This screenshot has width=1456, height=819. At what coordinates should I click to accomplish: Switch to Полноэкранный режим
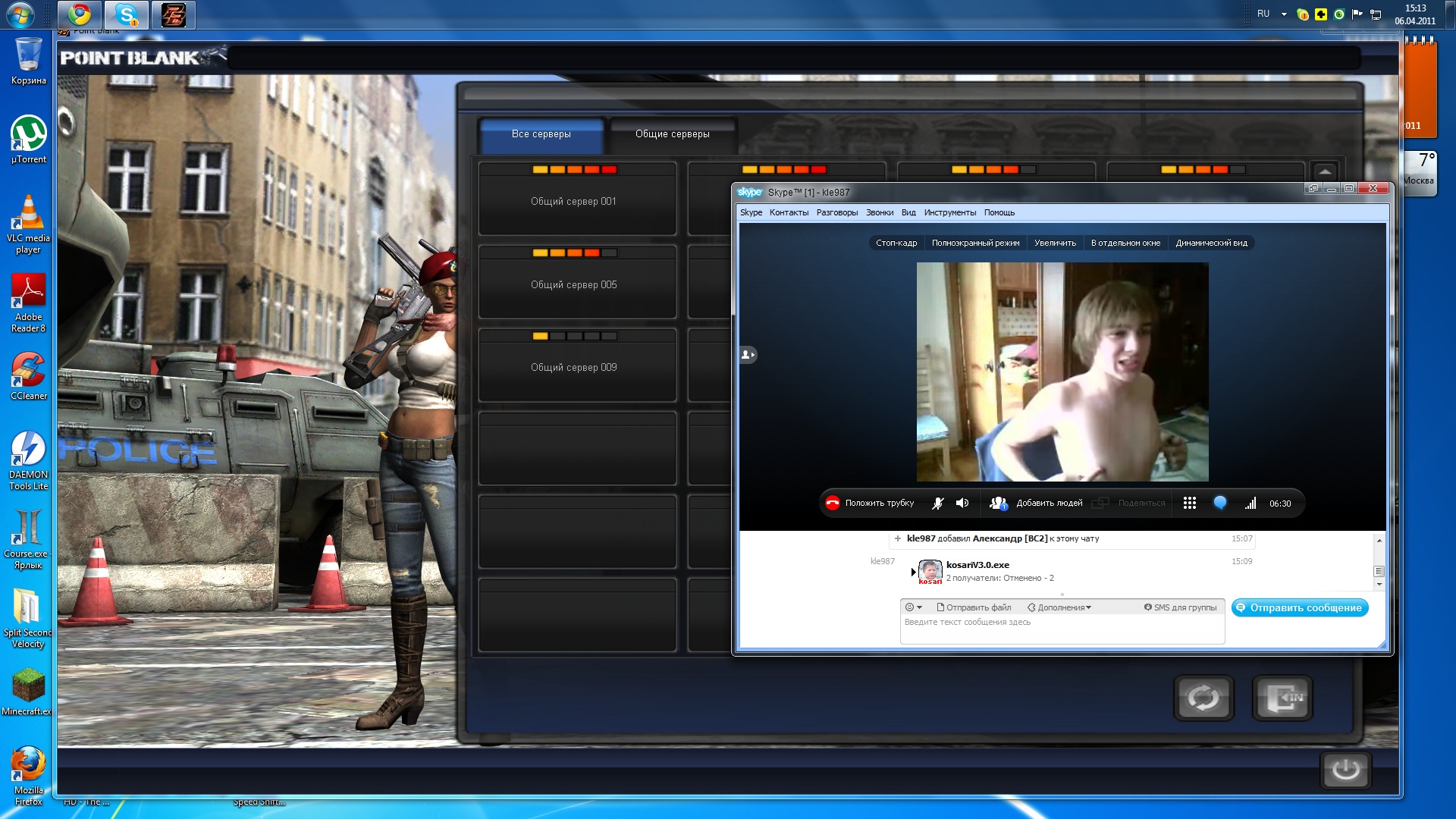pos(975,243)
